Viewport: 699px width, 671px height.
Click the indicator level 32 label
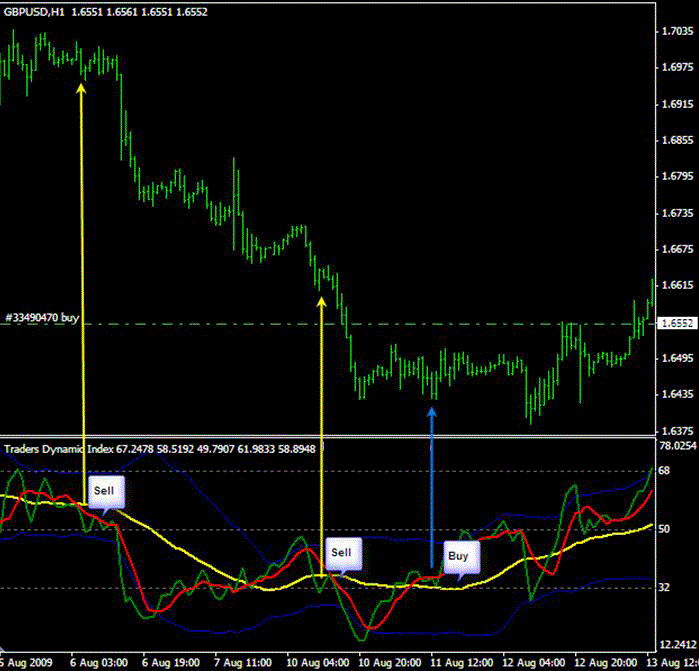(664, 588)
